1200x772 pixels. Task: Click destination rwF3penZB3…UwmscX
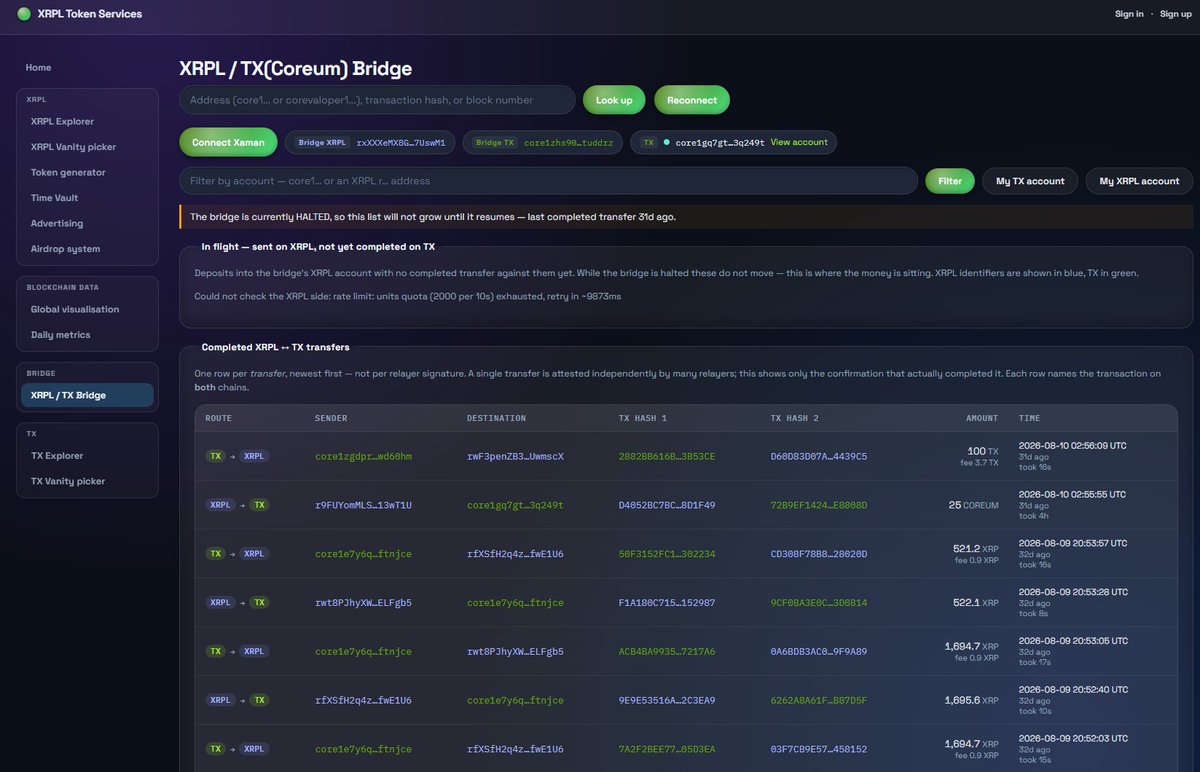tap(515, 457)
